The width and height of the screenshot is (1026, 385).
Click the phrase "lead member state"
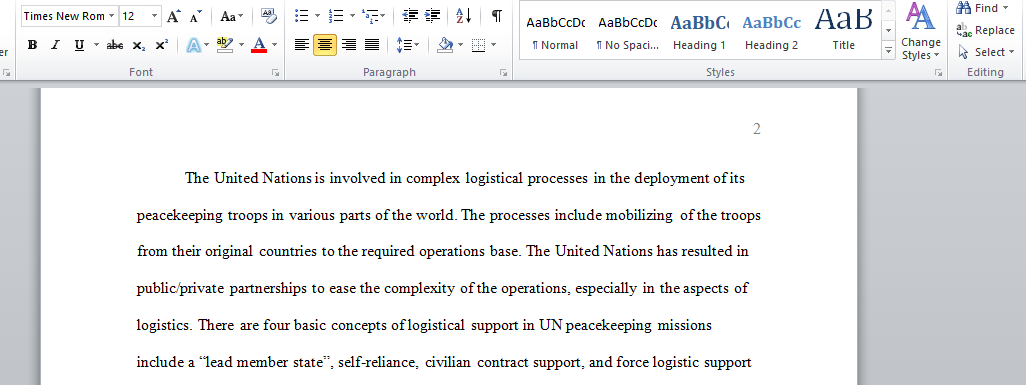coord(261,362)
